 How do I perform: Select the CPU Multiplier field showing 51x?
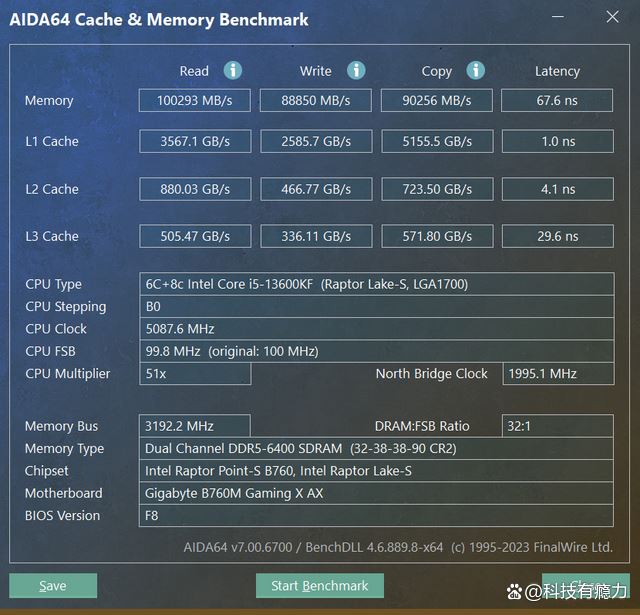(195, 374)
